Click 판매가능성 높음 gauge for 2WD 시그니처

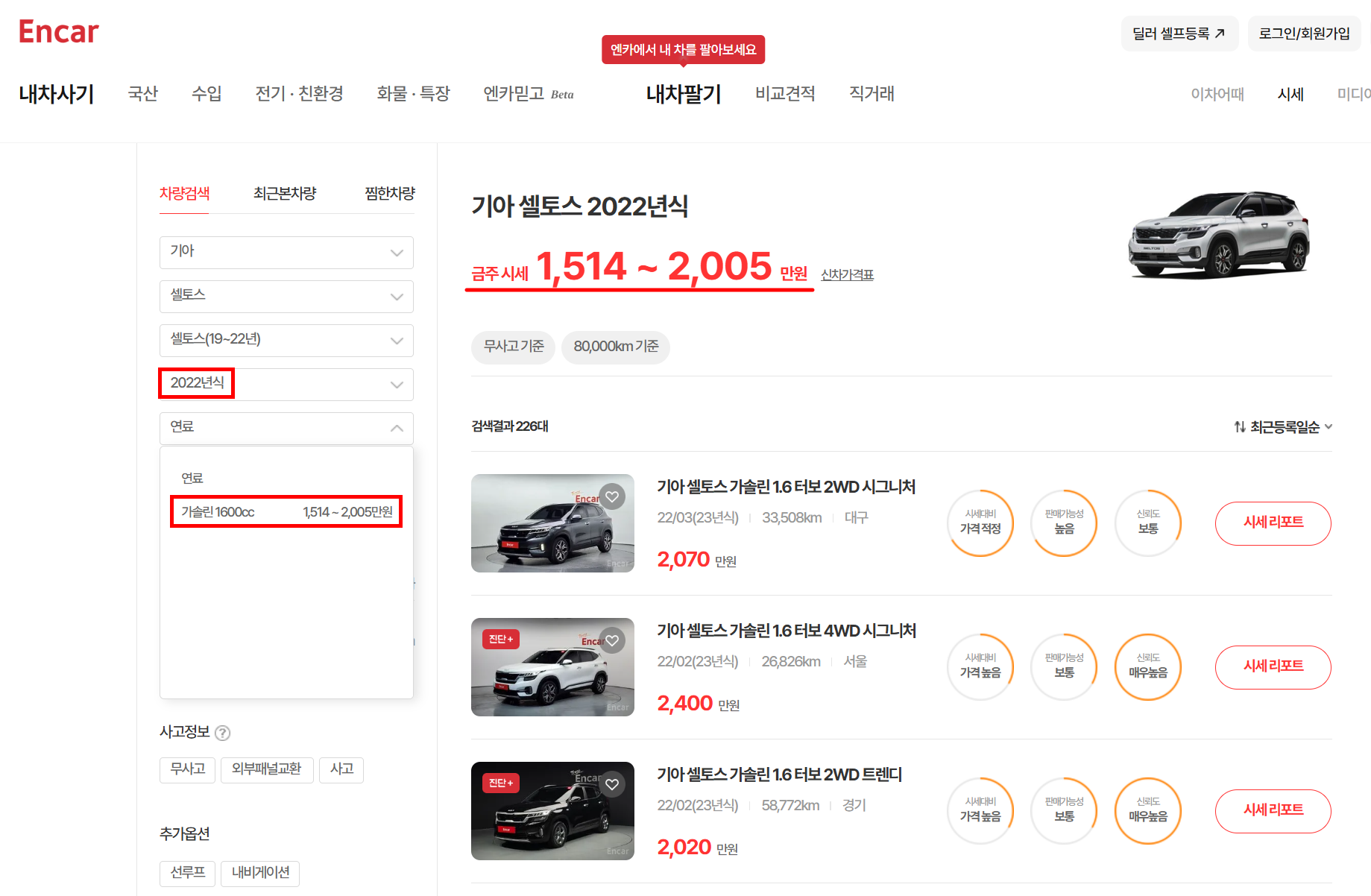[1064, 523]
